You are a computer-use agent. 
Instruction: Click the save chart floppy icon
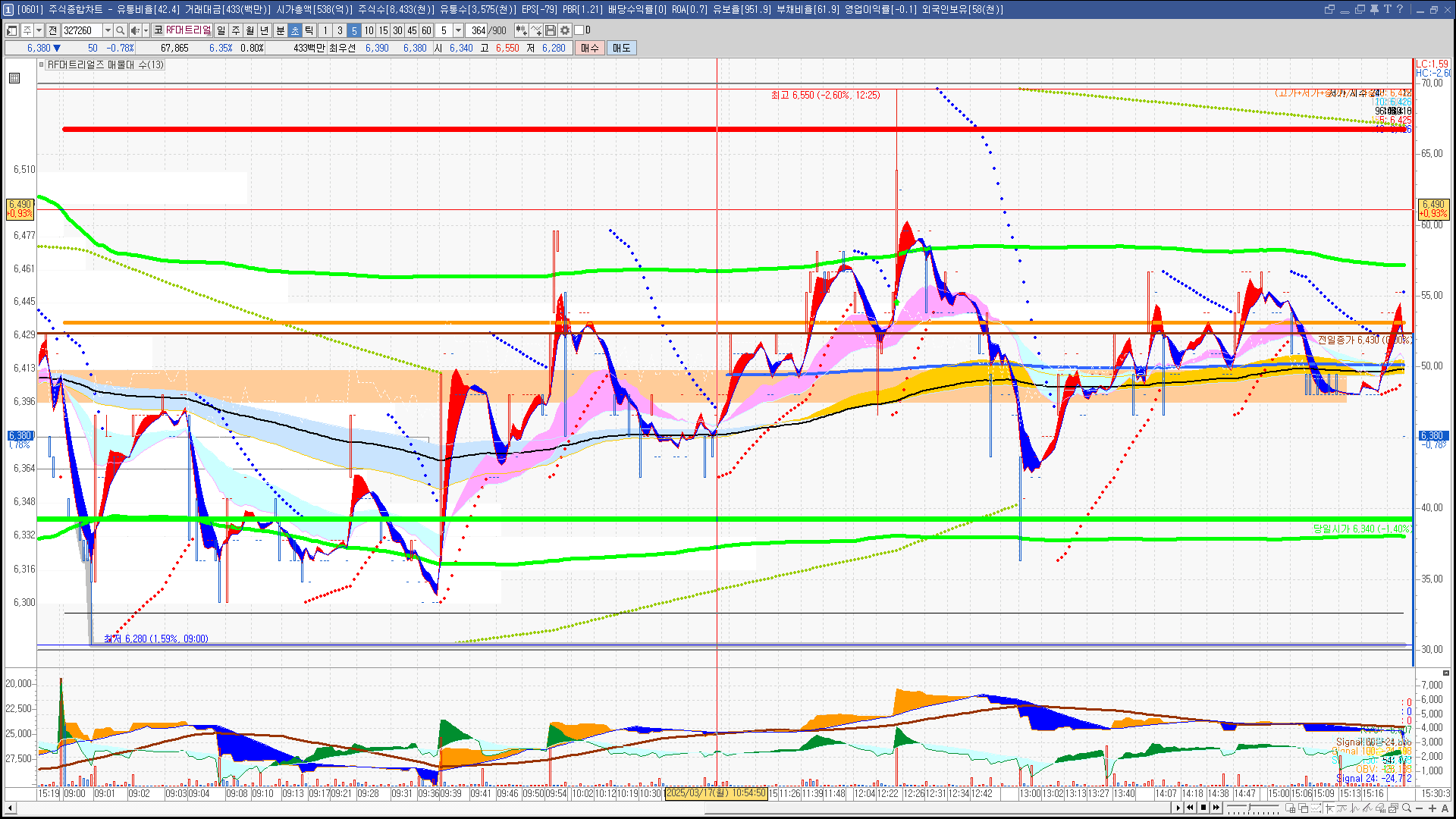pyautogui.click(x=551, y=30)
